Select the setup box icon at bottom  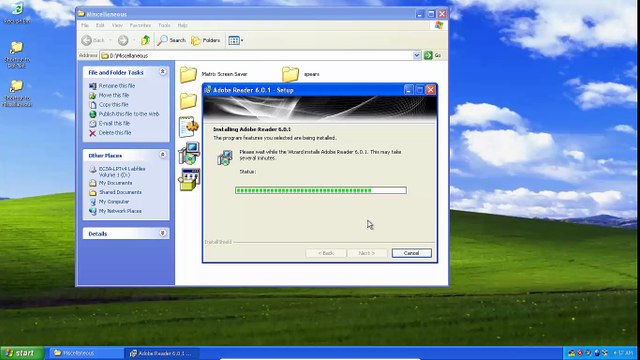(189, 180)
